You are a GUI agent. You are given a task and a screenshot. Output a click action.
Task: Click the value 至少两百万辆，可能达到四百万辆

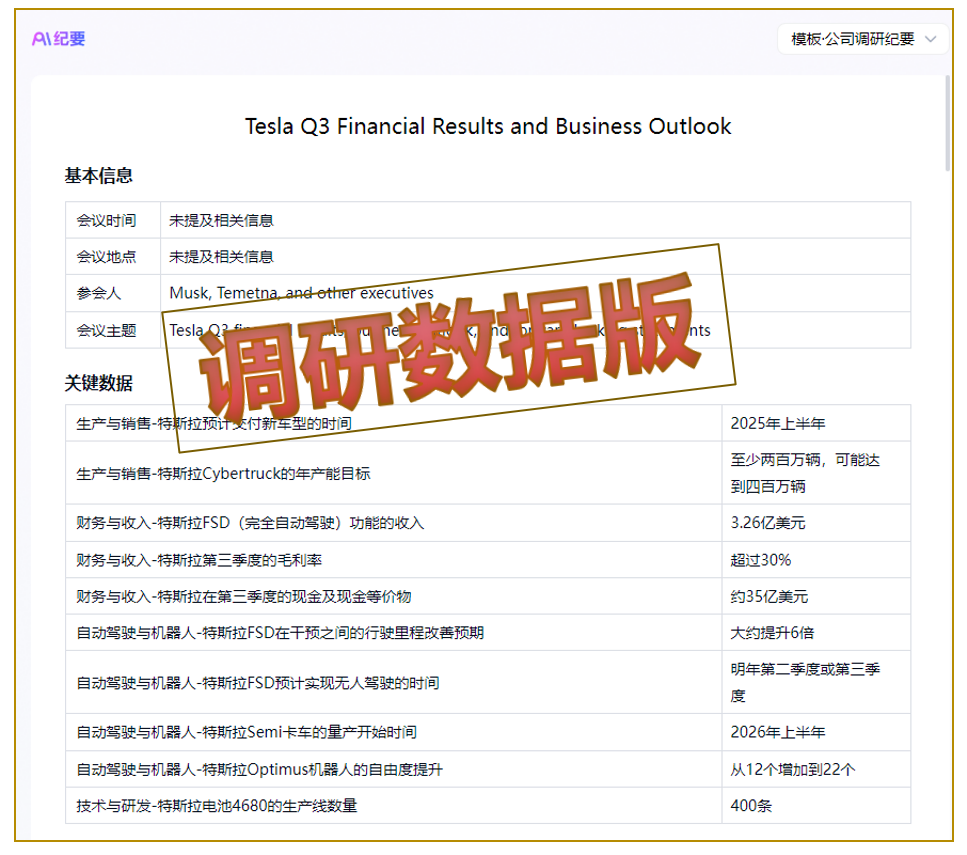tap(805, 473)
